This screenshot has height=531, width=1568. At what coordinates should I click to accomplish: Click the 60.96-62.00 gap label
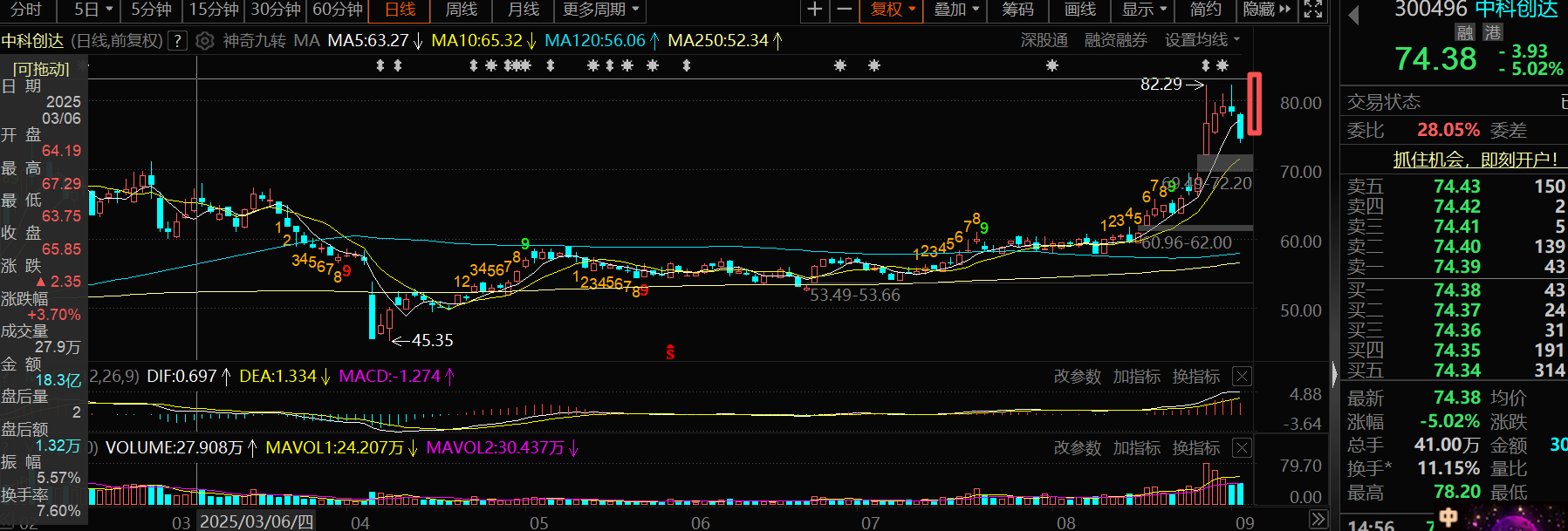(x=1187, y=243)
